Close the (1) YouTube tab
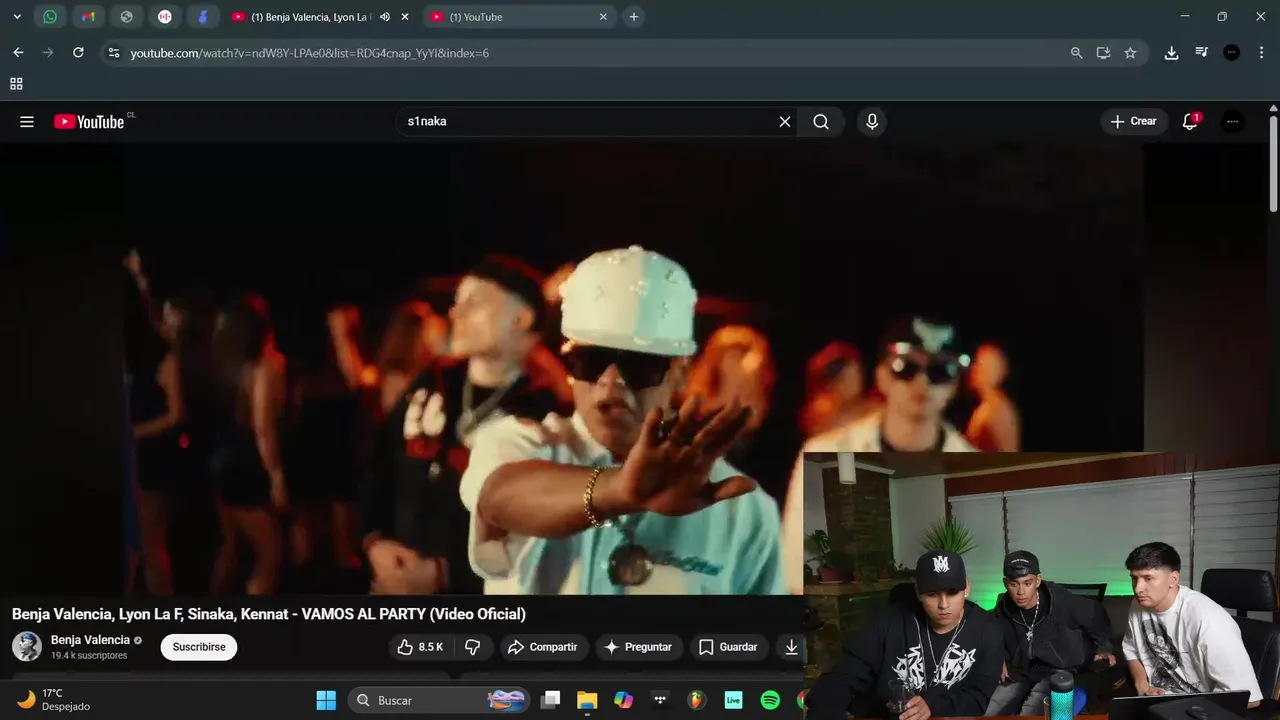The image size is (1280, 720). pos(603,17)
